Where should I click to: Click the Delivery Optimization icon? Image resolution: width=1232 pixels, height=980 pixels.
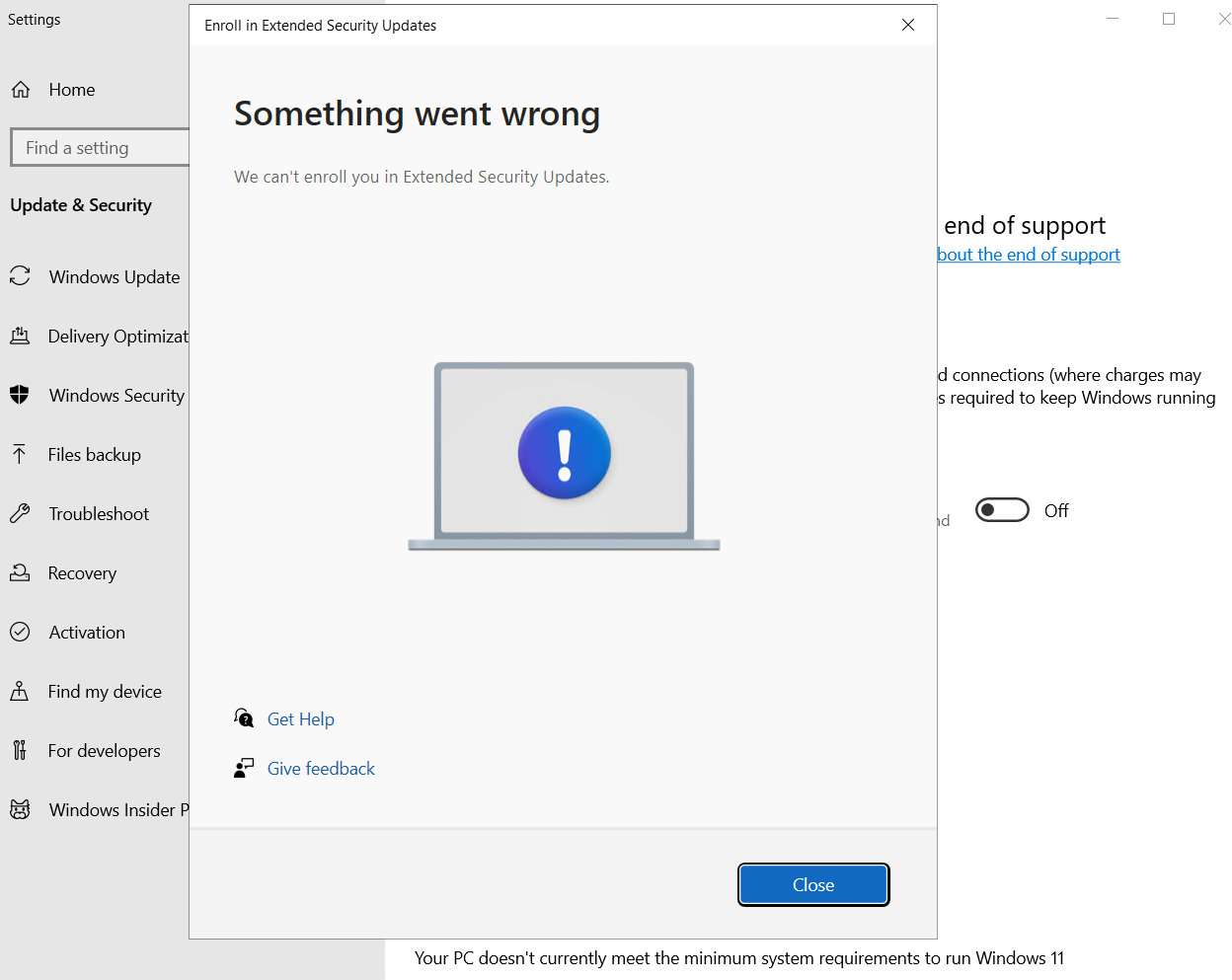(20, 336)
